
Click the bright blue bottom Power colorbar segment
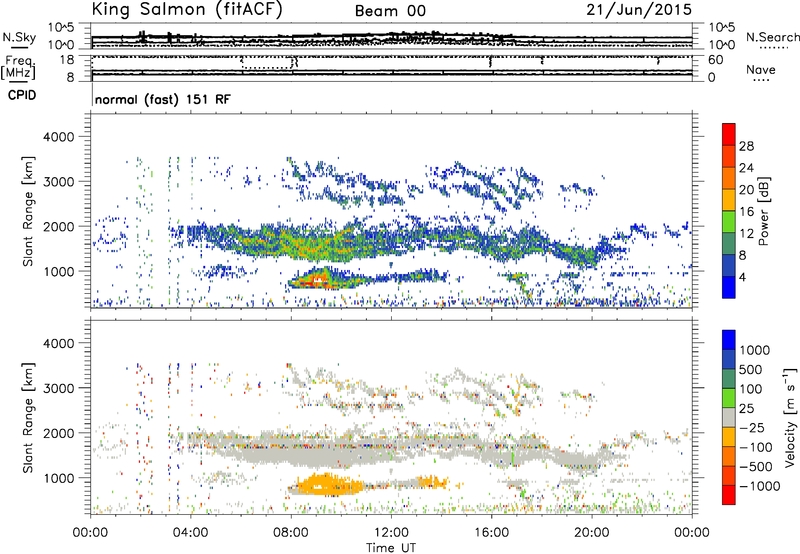click(x=729, y=288)
